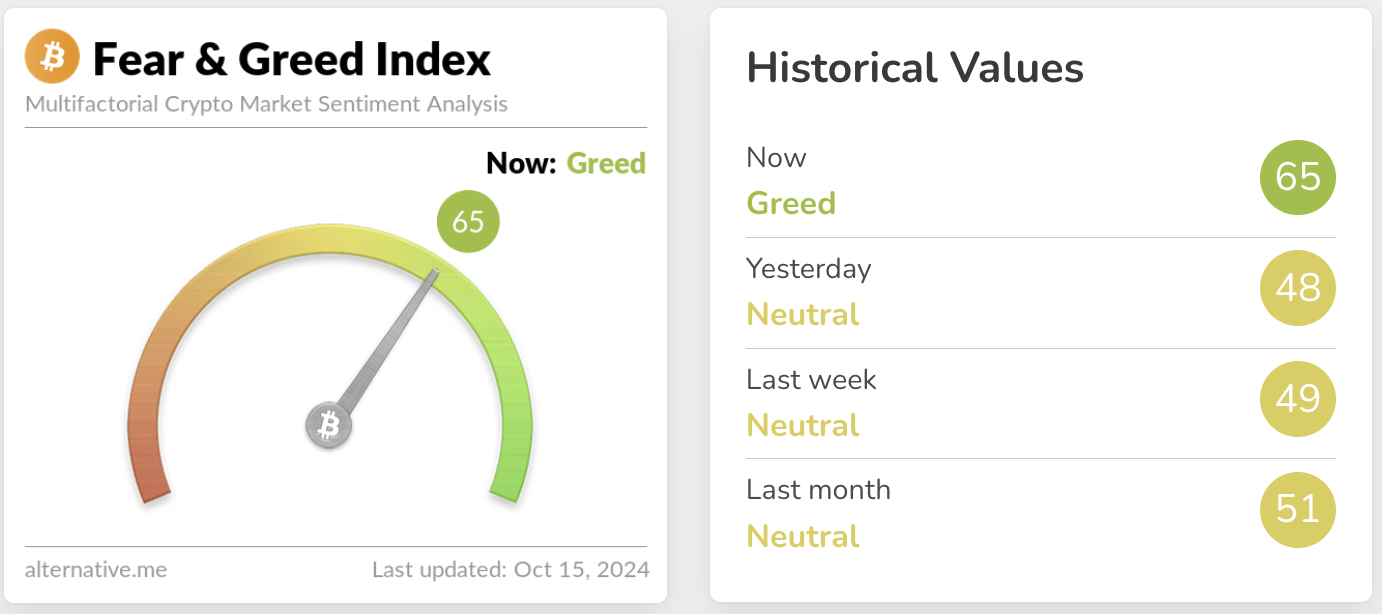Click the Fear & Greed Index title
Screen dimensions: 1382x614
(x=291, y=60)
